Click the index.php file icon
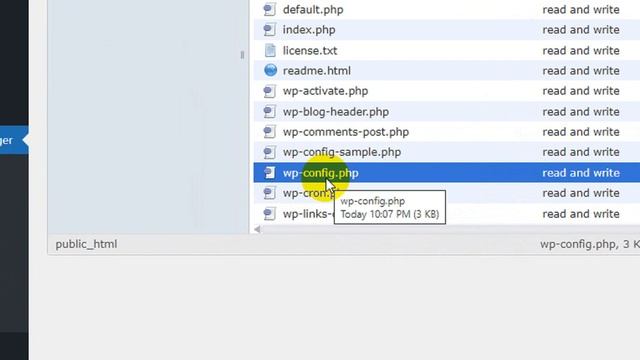640x360 pixels. tap(269, 30)
